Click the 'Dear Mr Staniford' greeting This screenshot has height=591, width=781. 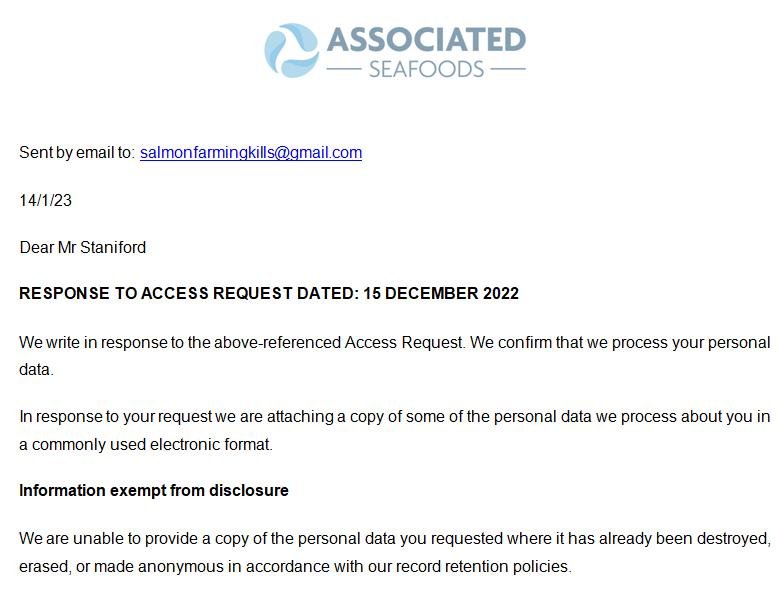click(83, 247)
